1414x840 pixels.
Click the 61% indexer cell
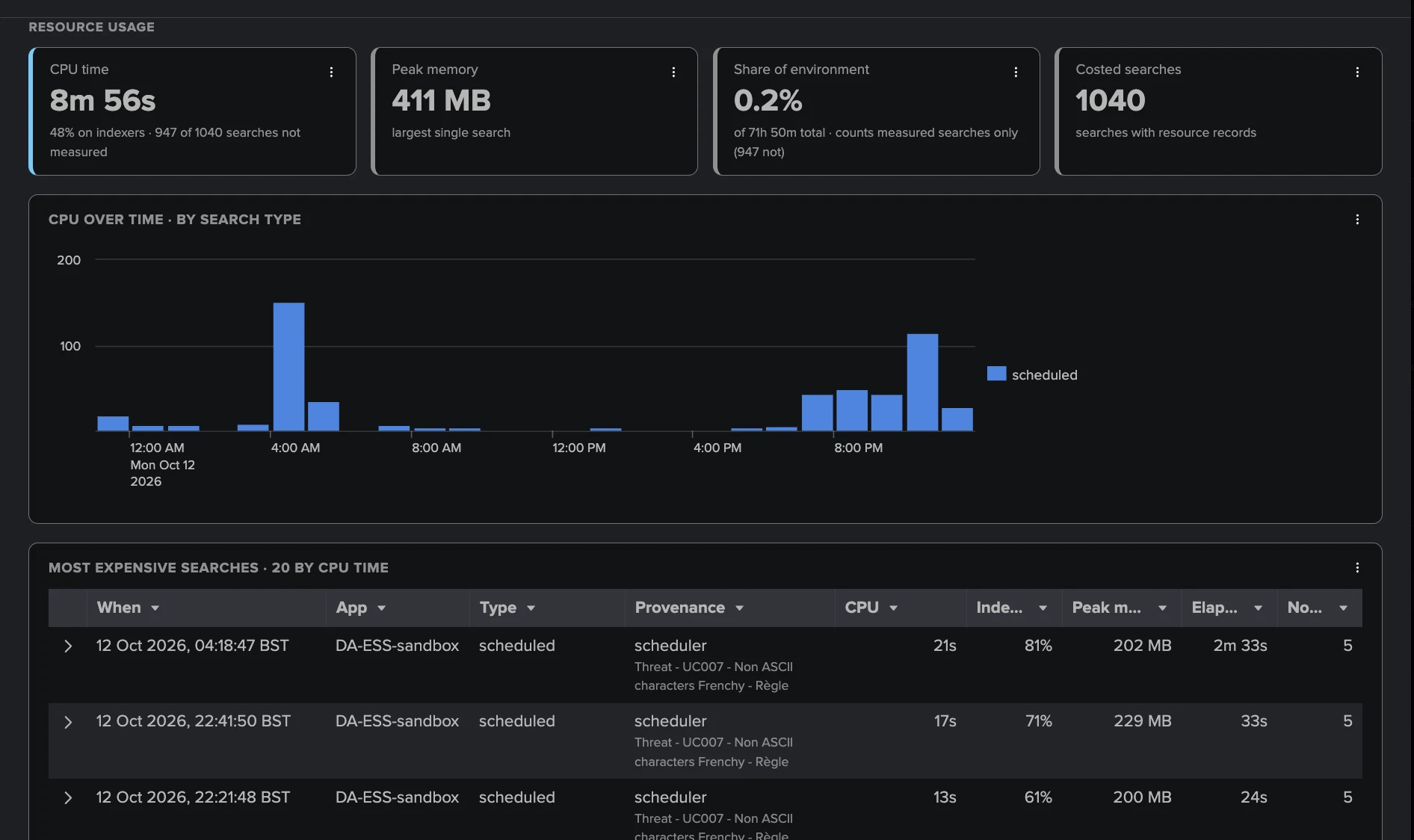[x=1038, y=797]
